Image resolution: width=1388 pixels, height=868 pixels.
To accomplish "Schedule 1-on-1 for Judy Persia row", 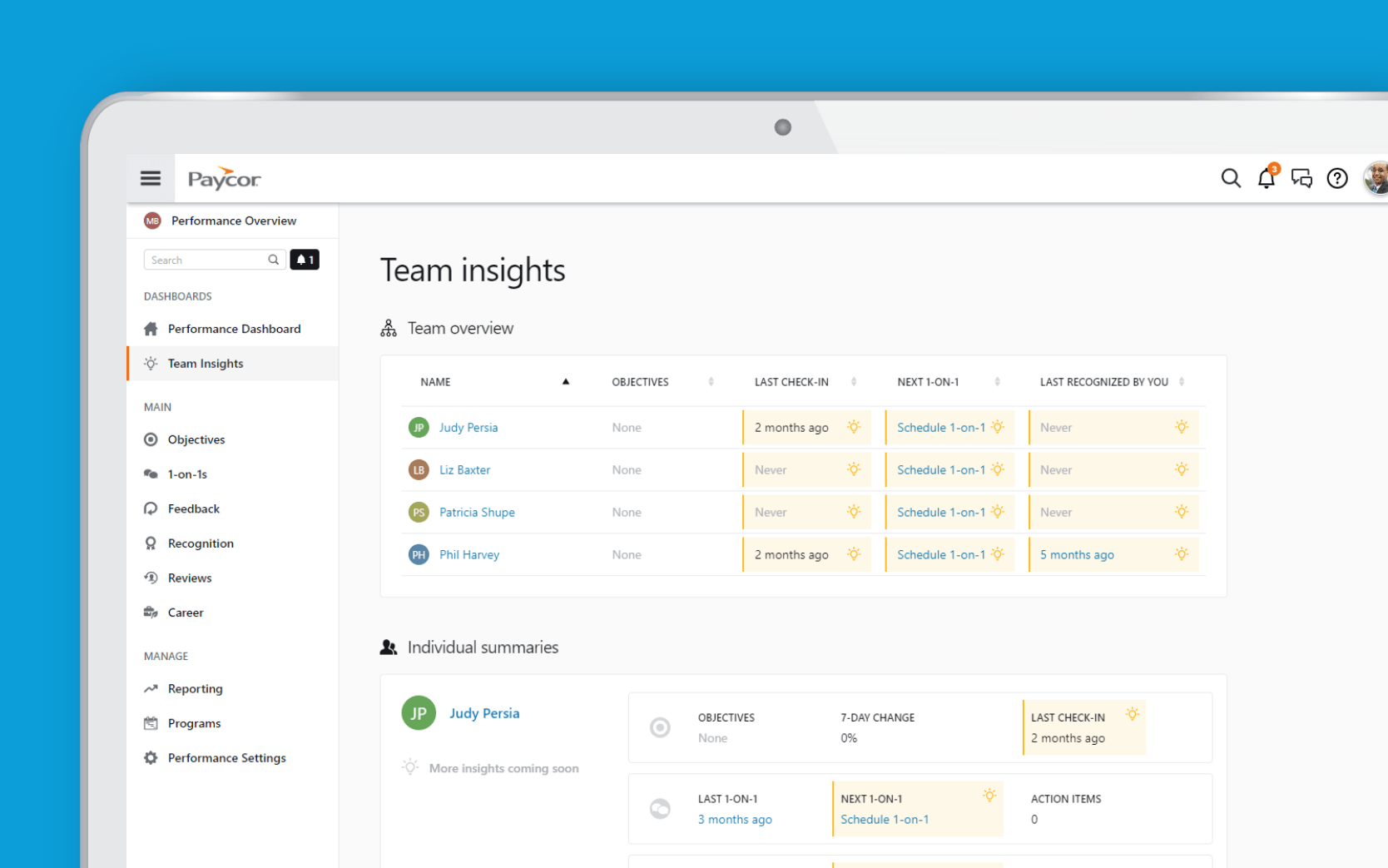I will (x=941, y=428).
